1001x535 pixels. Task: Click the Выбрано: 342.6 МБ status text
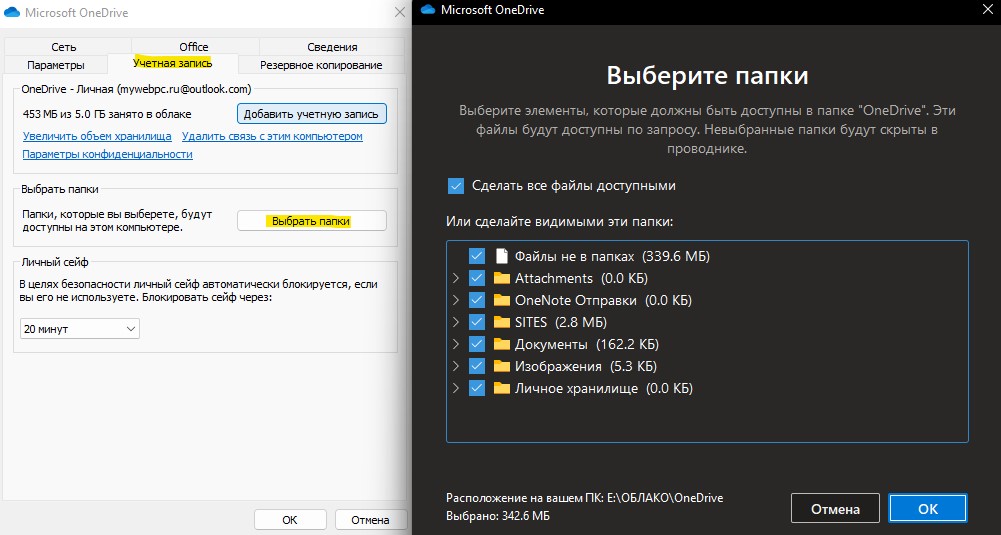498,516
